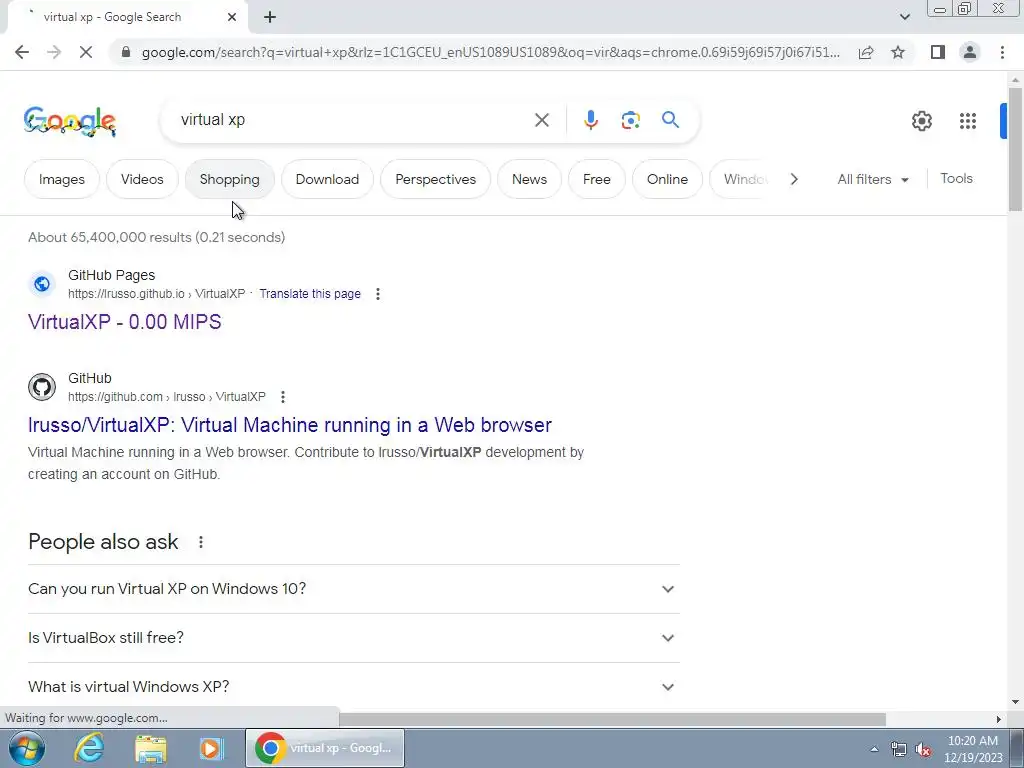Toggle the Chrome side panel
Viewport: 1024px width, 768px height.
point(938,52)
